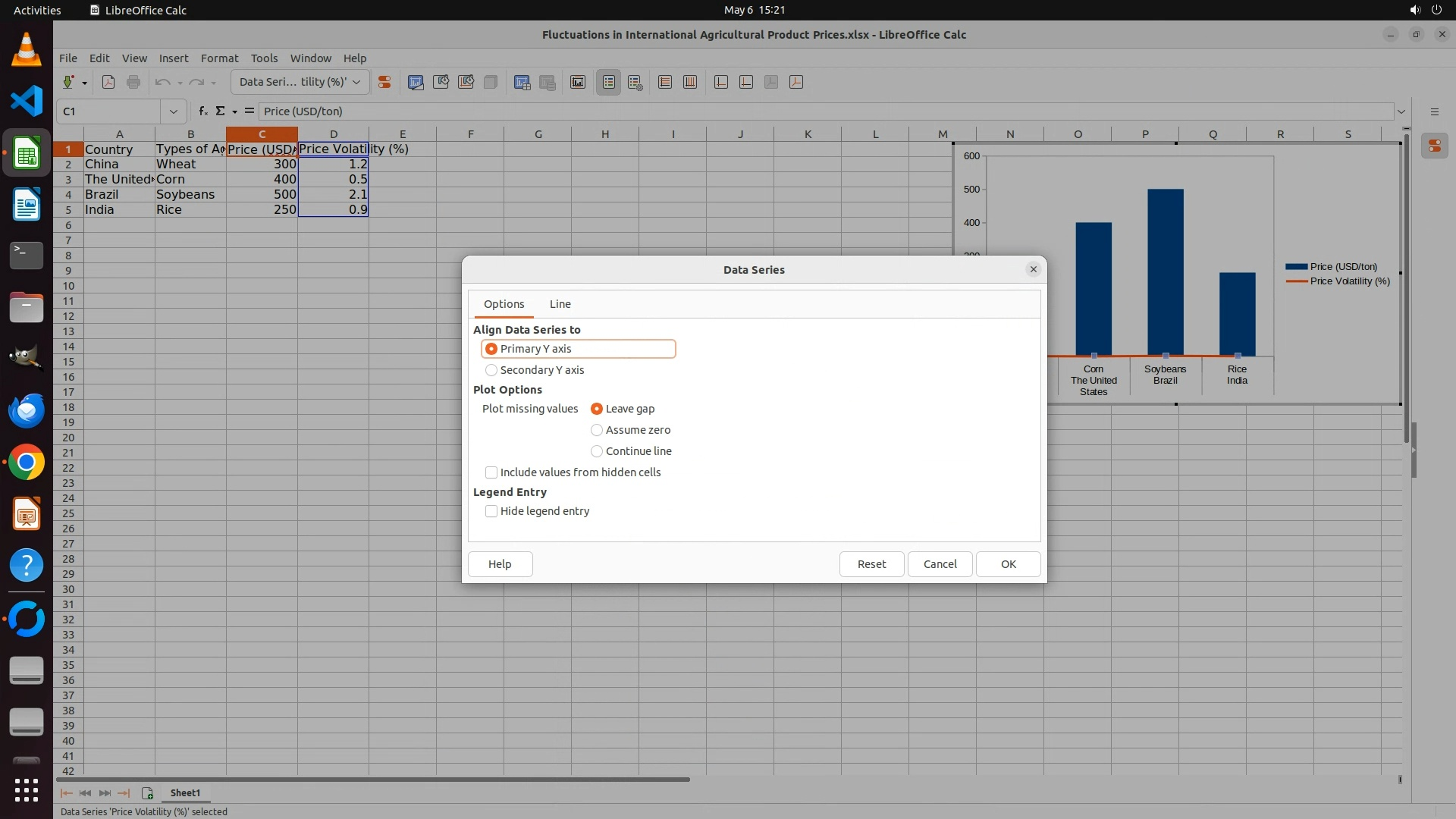Open the Format menu
The width and height of the screenshot is (1456, 819).
point(219,58)
